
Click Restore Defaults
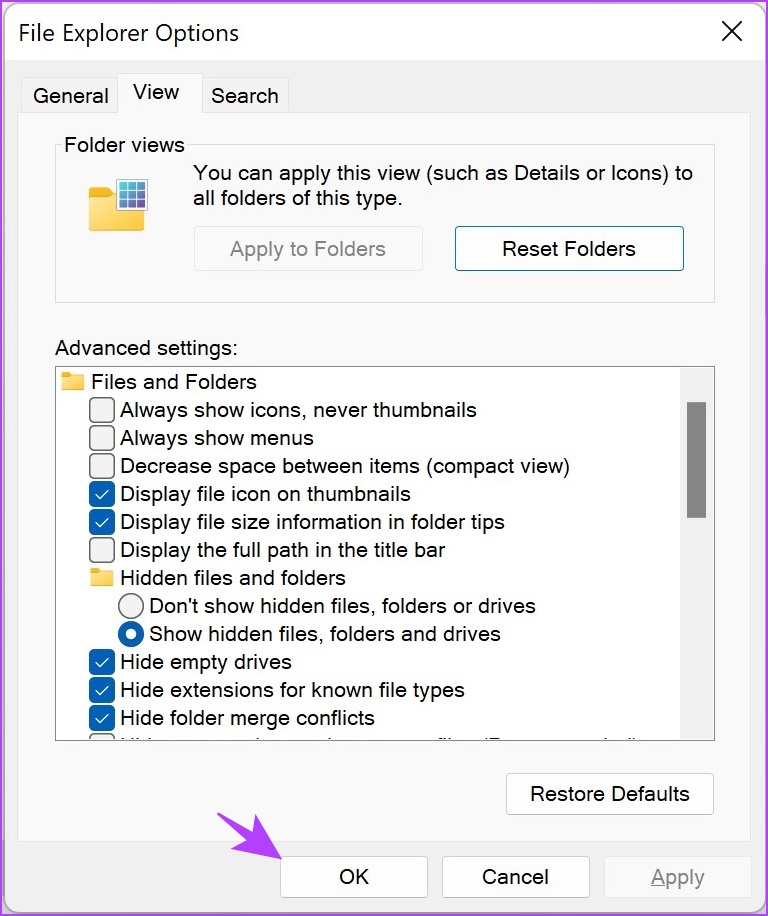(609, 793)
